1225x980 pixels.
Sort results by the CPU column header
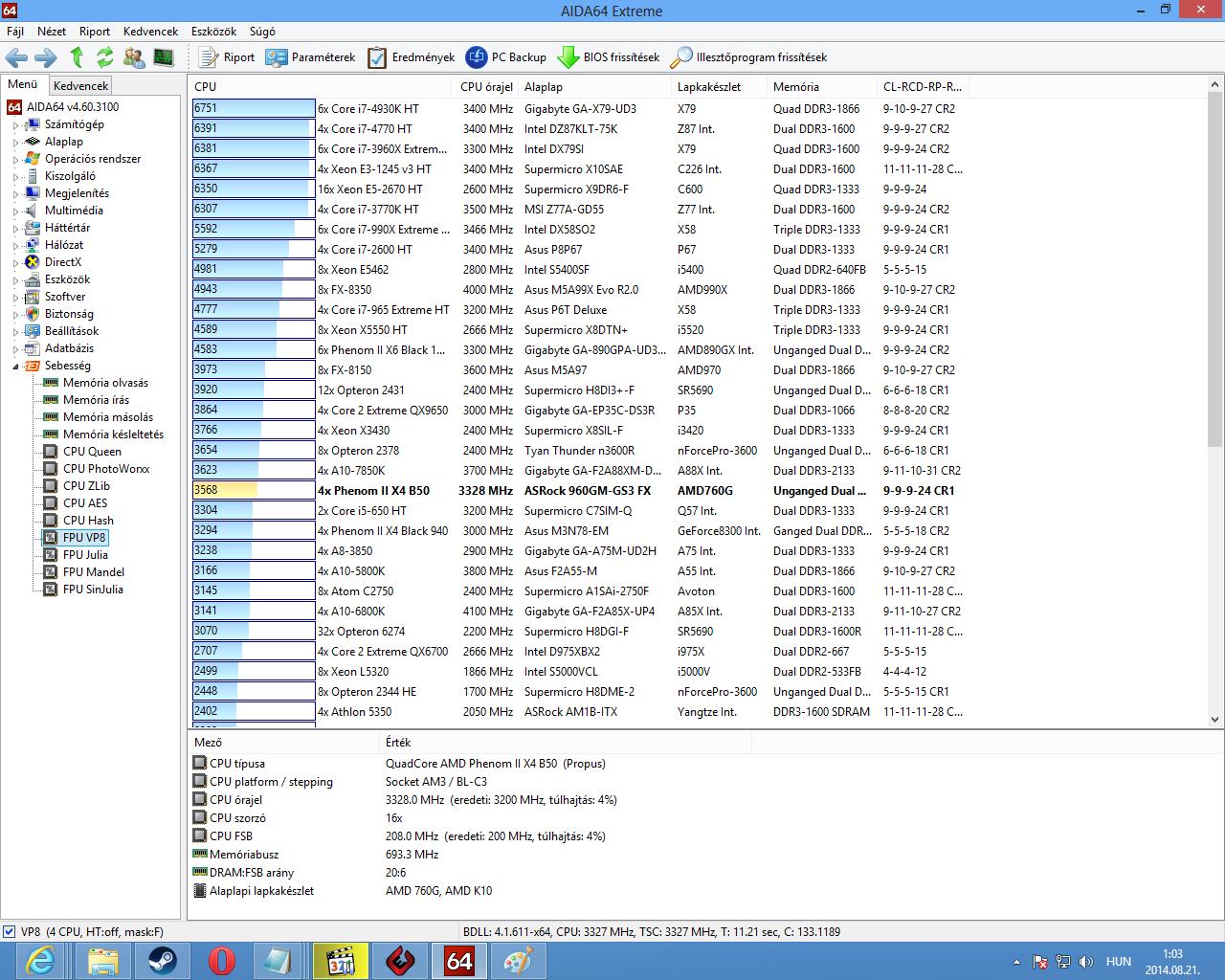pos(320,86)
